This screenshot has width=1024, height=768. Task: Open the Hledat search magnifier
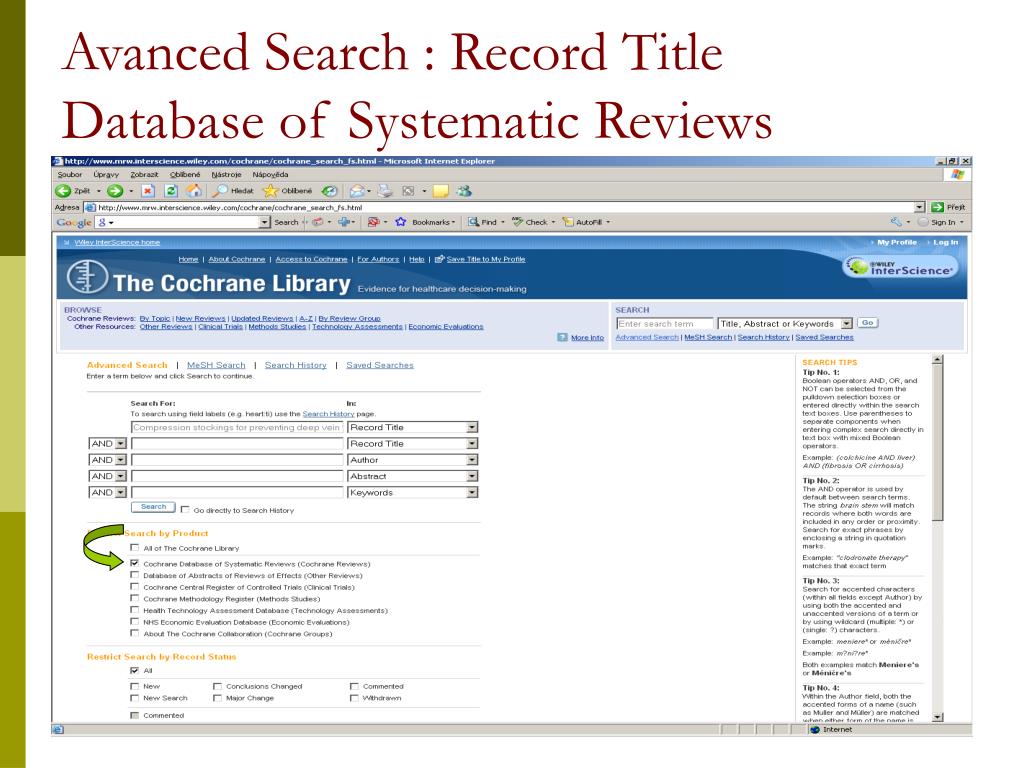220,191
